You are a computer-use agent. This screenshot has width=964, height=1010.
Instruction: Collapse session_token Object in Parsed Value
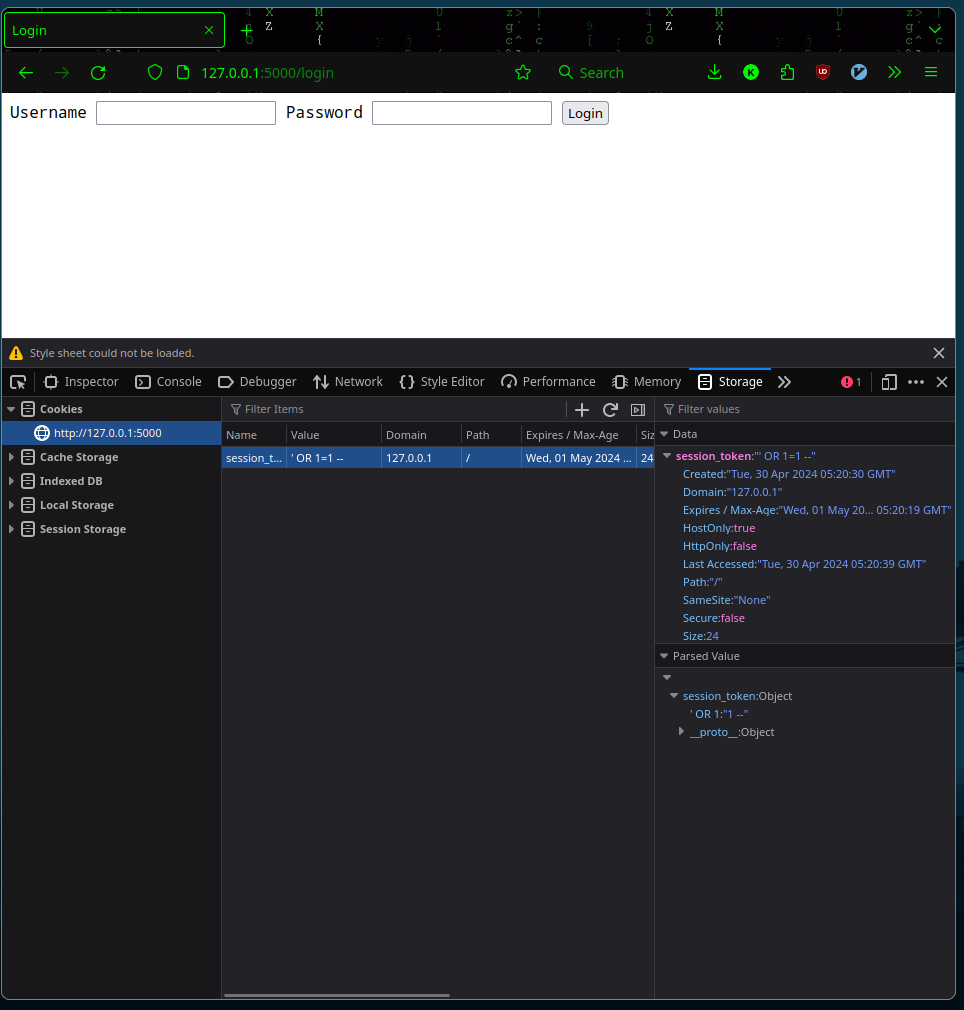tap(674, 696)
